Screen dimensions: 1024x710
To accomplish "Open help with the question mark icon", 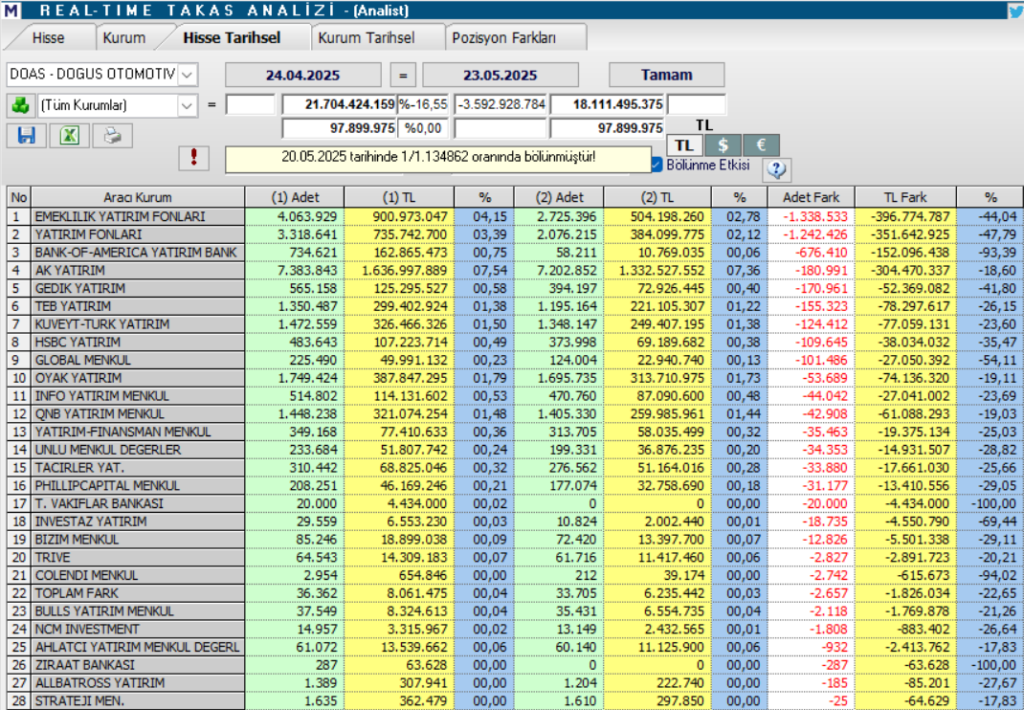I will (777, 169).
